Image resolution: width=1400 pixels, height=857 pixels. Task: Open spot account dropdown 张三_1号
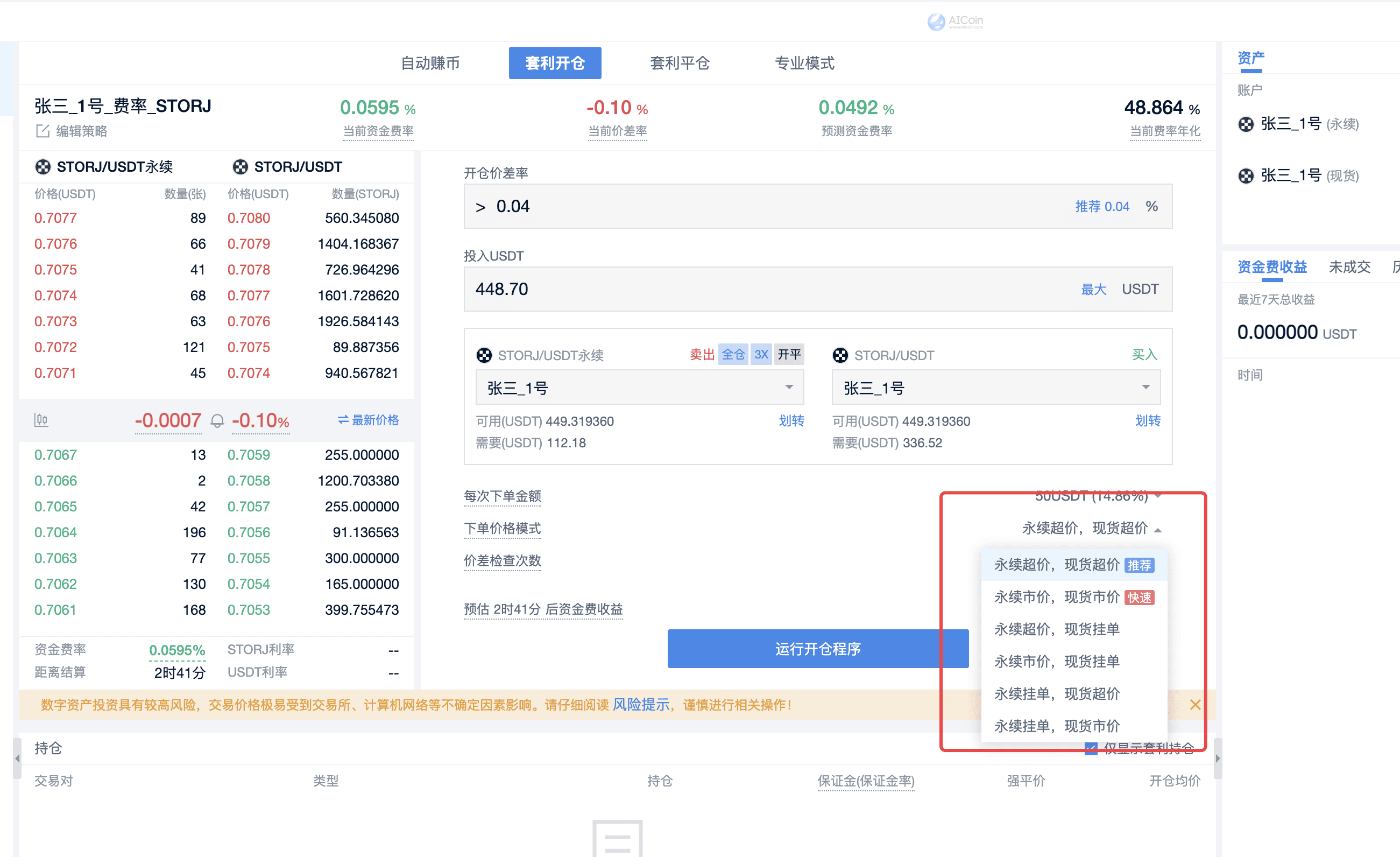[996, 388]
